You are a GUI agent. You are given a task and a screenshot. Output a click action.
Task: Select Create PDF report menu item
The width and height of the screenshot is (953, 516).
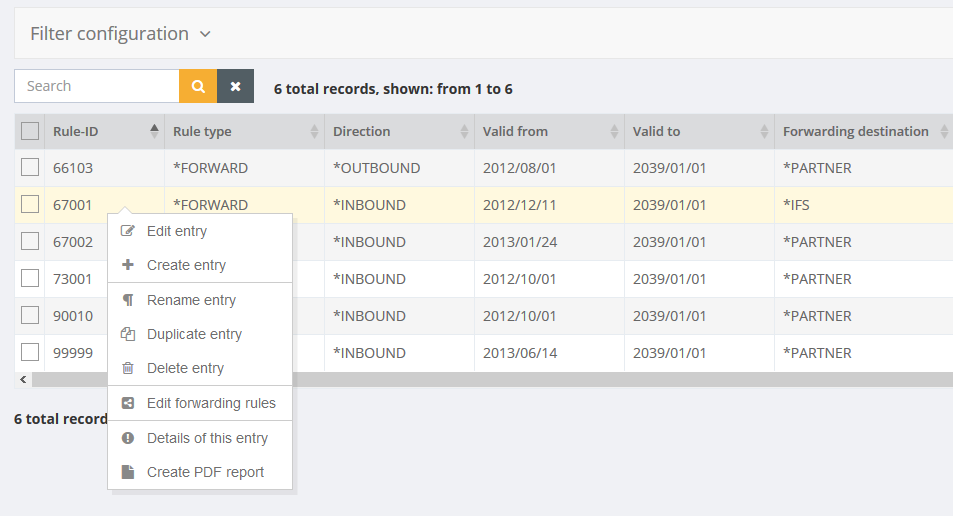click(x=205, y=472)
